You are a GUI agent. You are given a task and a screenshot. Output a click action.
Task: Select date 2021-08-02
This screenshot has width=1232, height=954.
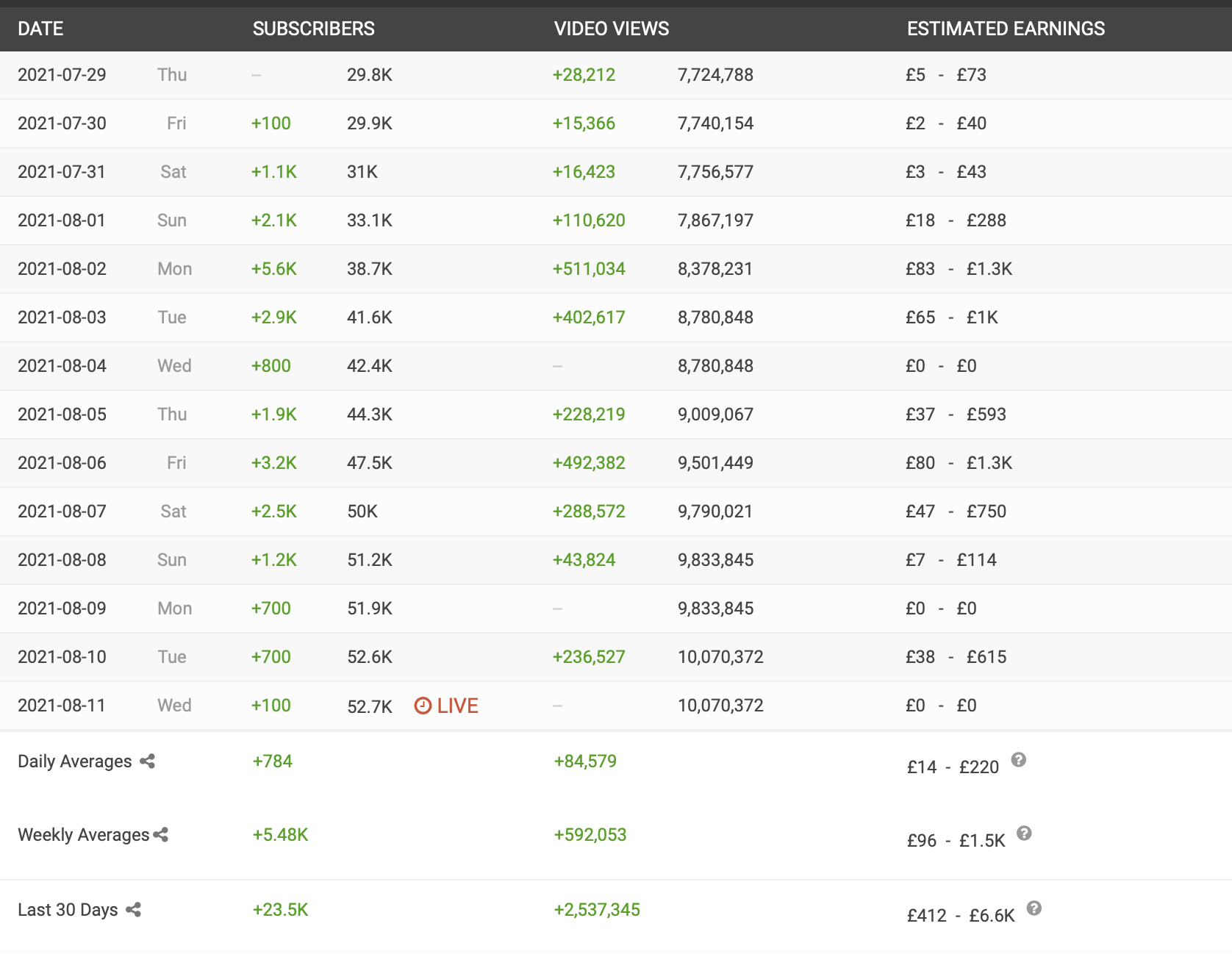point(62,269)
